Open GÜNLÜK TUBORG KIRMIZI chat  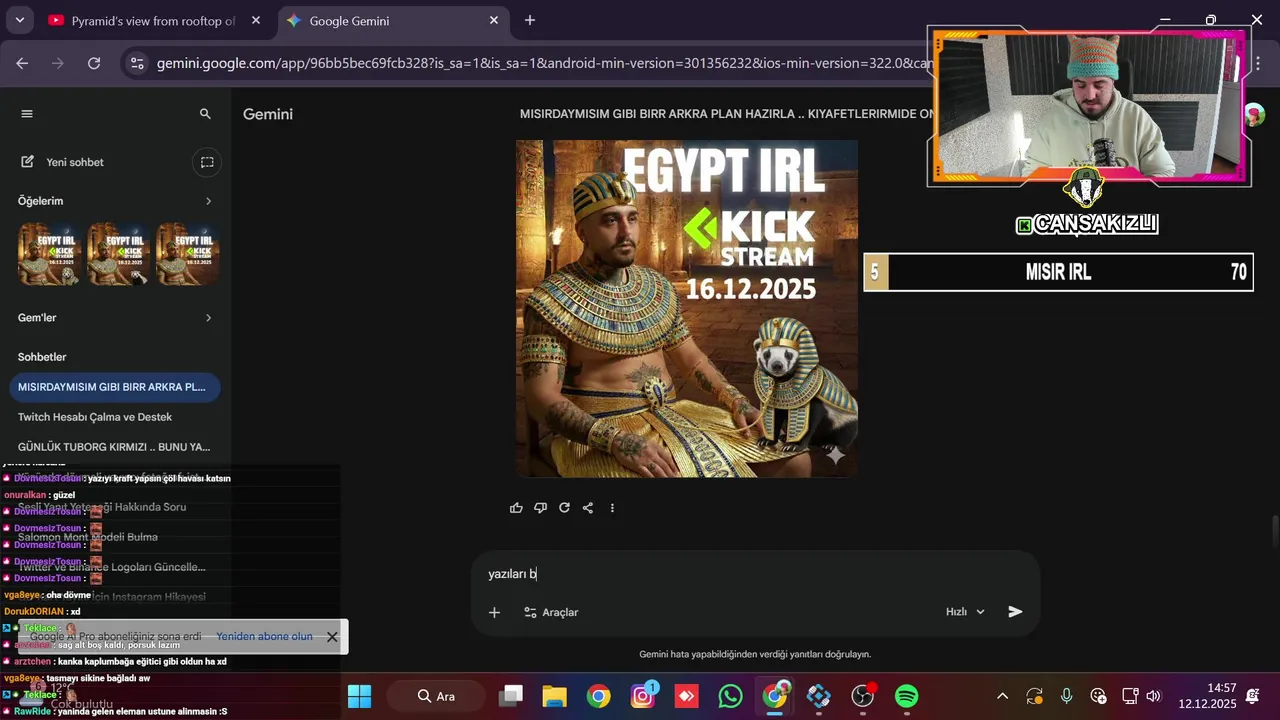click(x=114, y=447)
